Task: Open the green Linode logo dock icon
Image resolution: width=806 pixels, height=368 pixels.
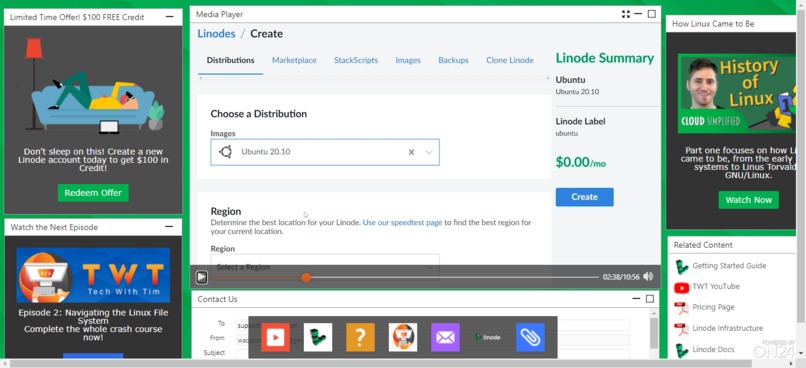Action: (x=318, y=337)
